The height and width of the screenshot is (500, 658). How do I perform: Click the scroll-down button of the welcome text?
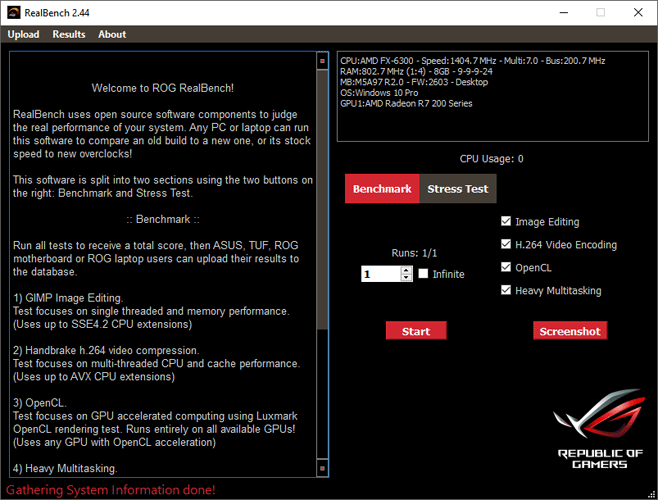(x=322, y=468)
